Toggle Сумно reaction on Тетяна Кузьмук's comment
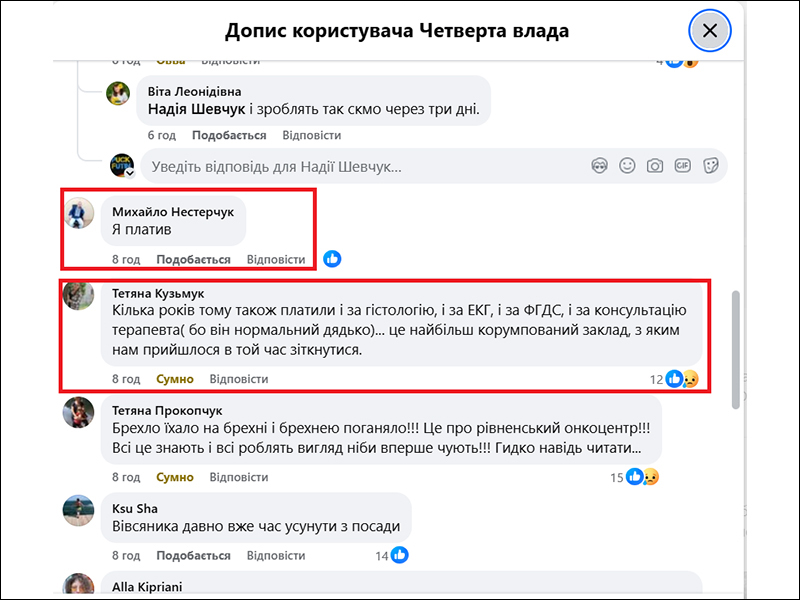Image resolution: width=800 pixels, height=600 pixels. click(175, 379)
